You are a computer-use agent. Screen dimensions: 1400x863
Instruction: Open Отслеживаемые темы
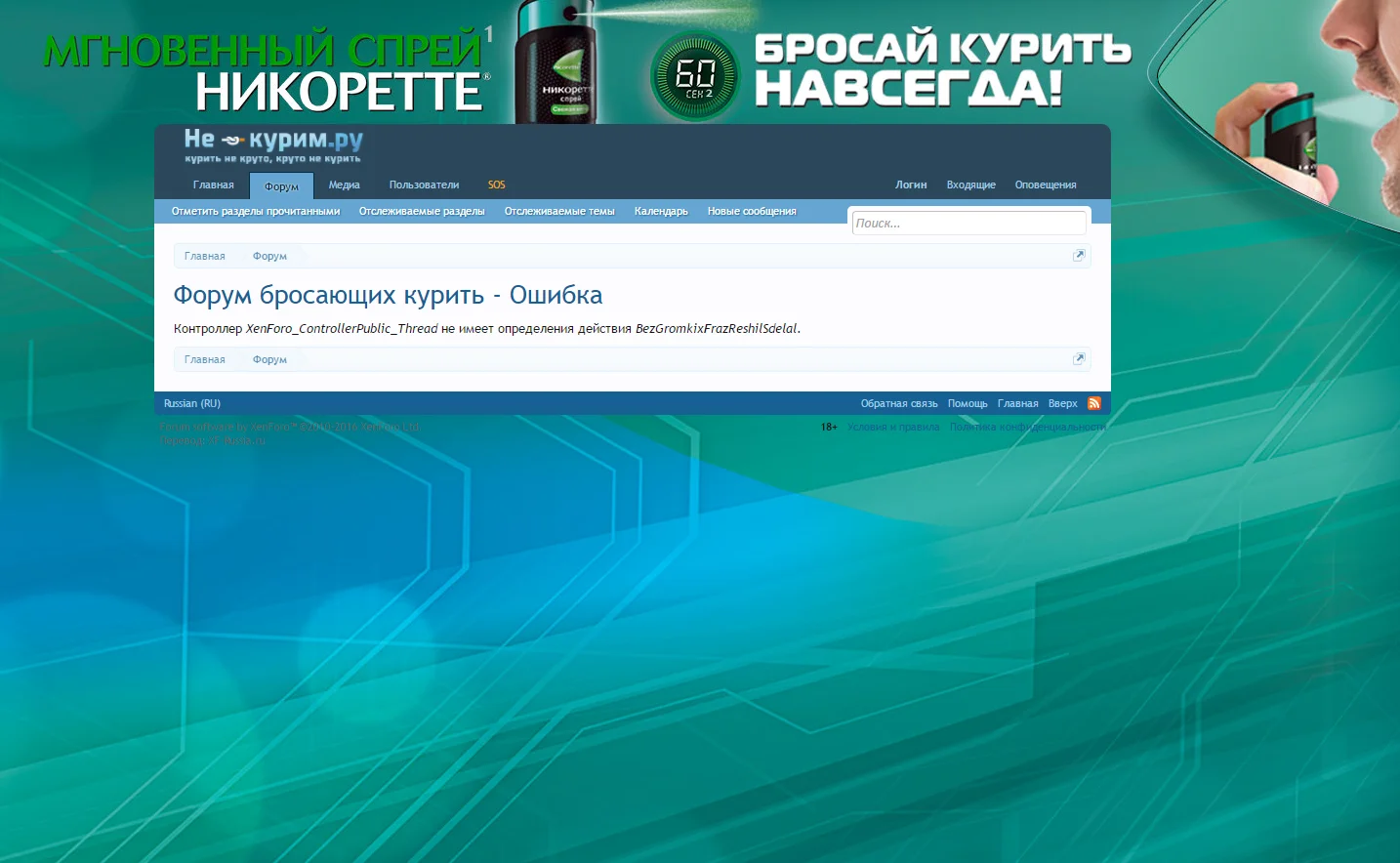(559, 211)
